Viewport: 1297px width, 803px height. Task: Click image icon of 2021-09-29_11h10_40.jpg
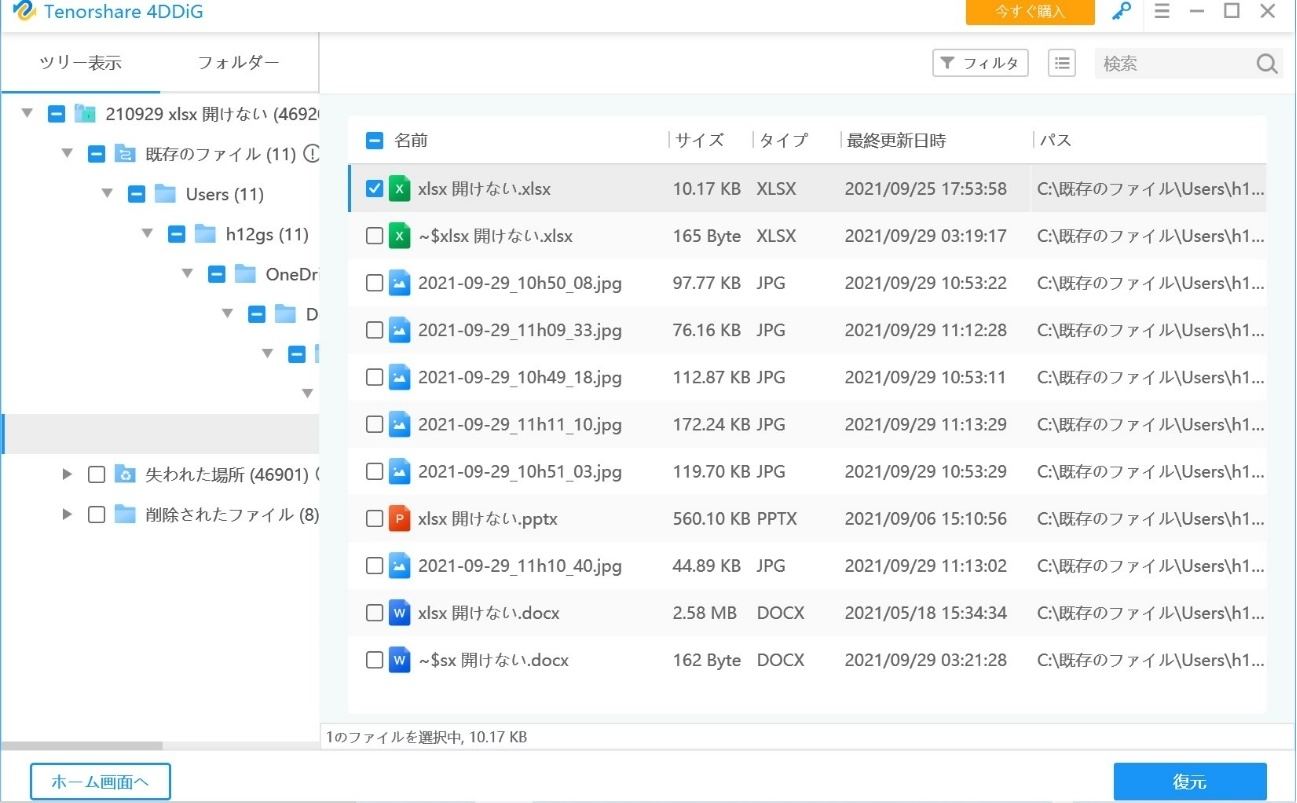[x=400, y=566]
